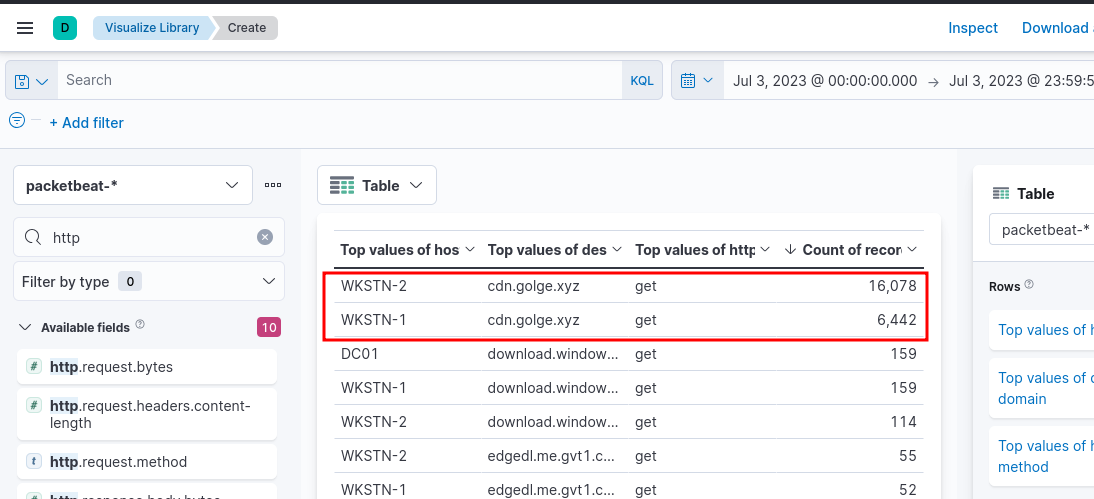Clear the http field search text
1094x499 pixels.
pos(264,237)
